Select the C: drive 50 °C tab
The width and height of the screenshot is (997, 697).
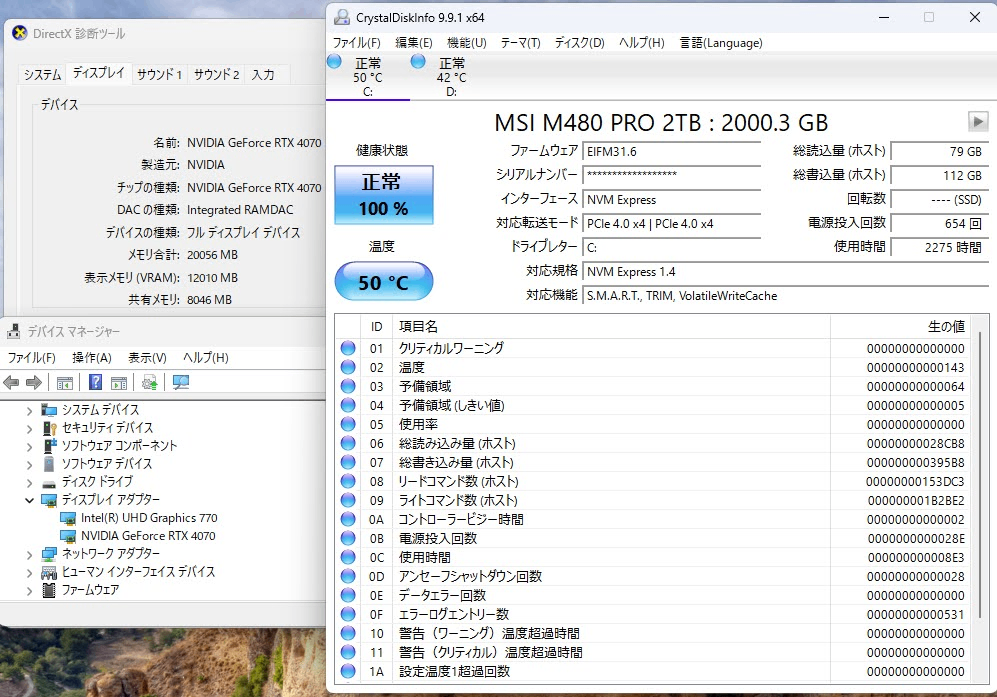tap(368, 77)
